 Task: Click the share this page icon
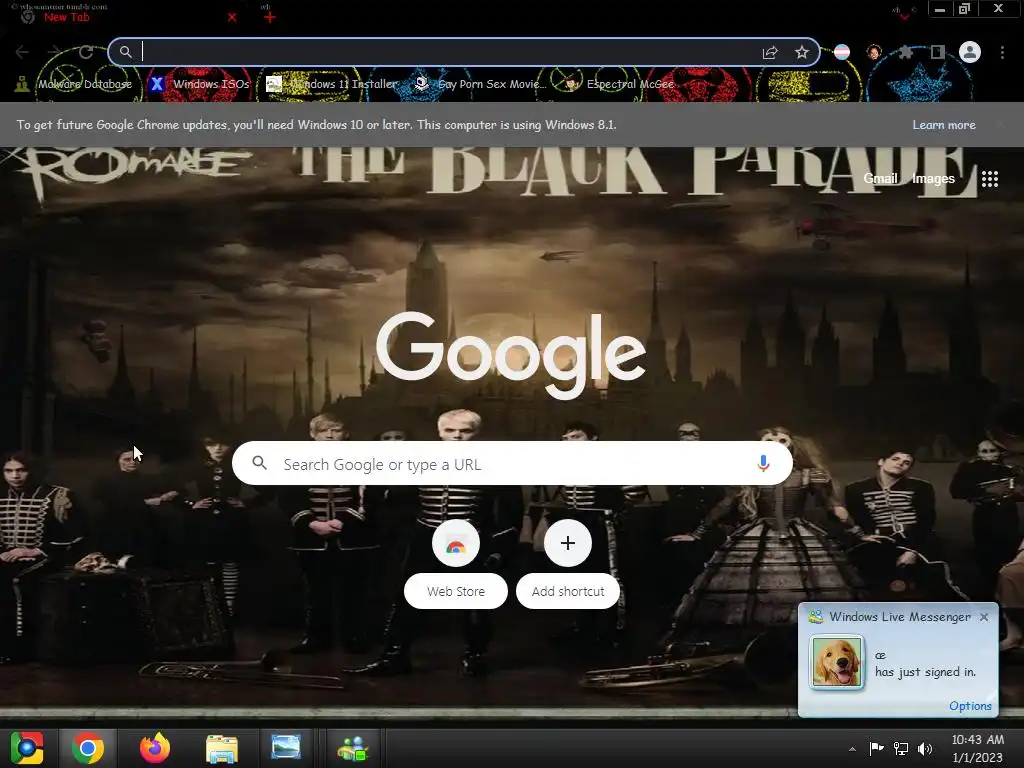click(x=770, y=52)
